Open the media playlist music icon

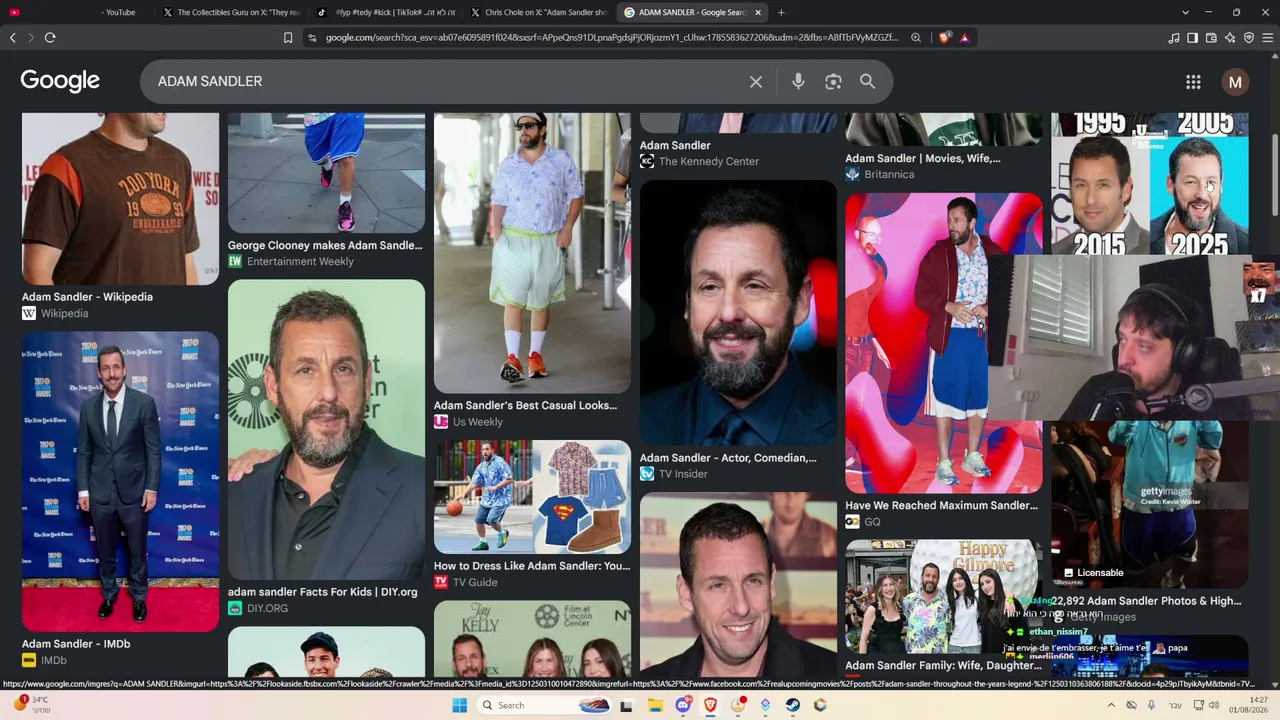[1174, 38]
